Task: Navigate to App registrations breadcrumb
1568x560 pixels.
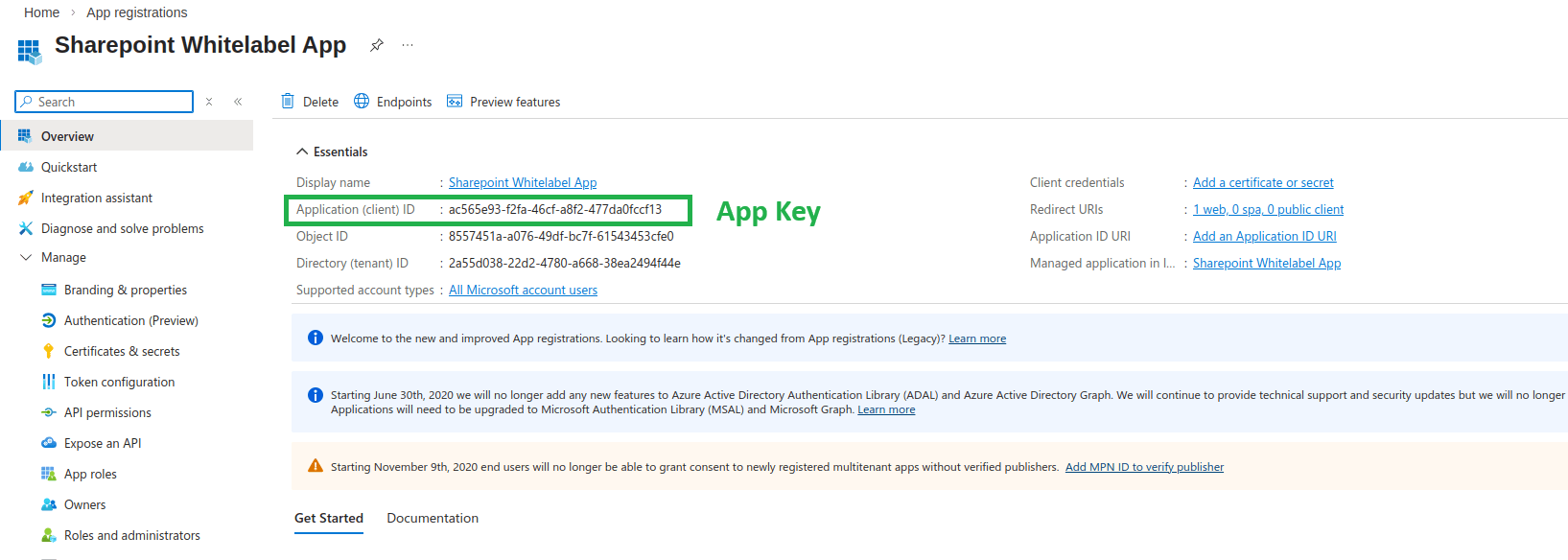Action: tap(137, 12)
